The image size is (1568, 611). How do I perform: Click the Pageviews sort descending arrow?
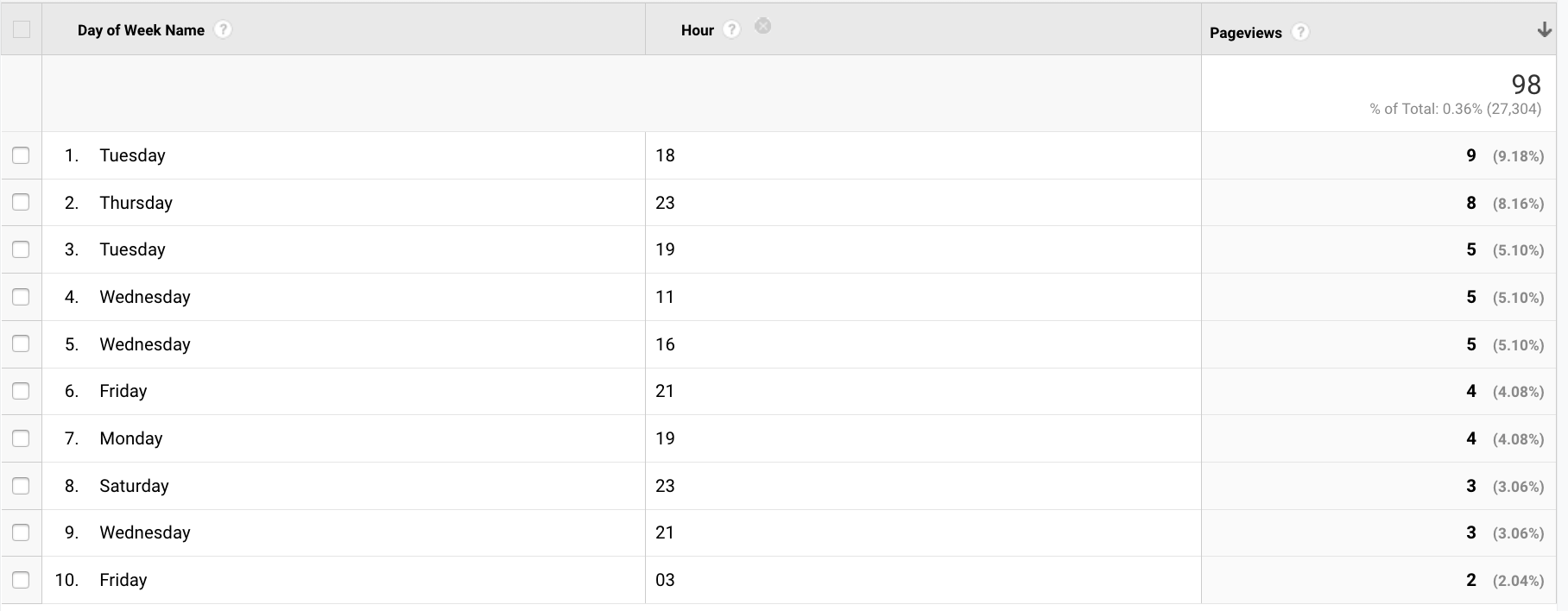[1544, 30]
